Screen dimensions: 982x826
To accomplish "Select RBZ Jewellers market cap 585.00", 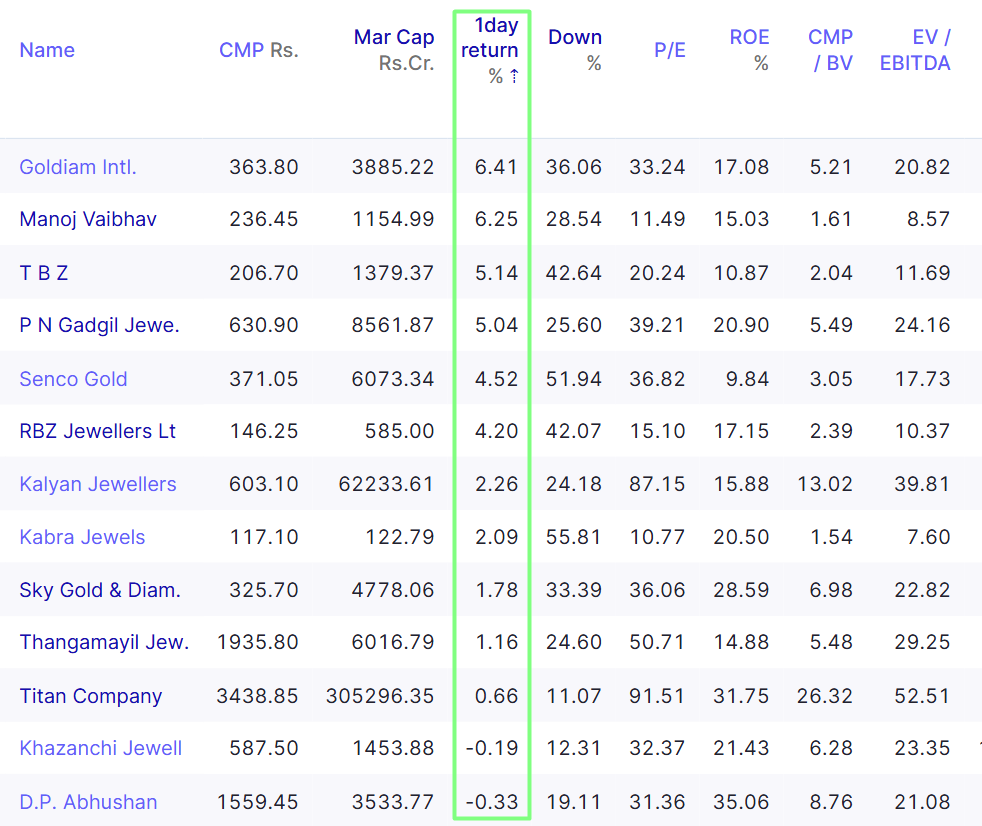I will click(400, 431).
